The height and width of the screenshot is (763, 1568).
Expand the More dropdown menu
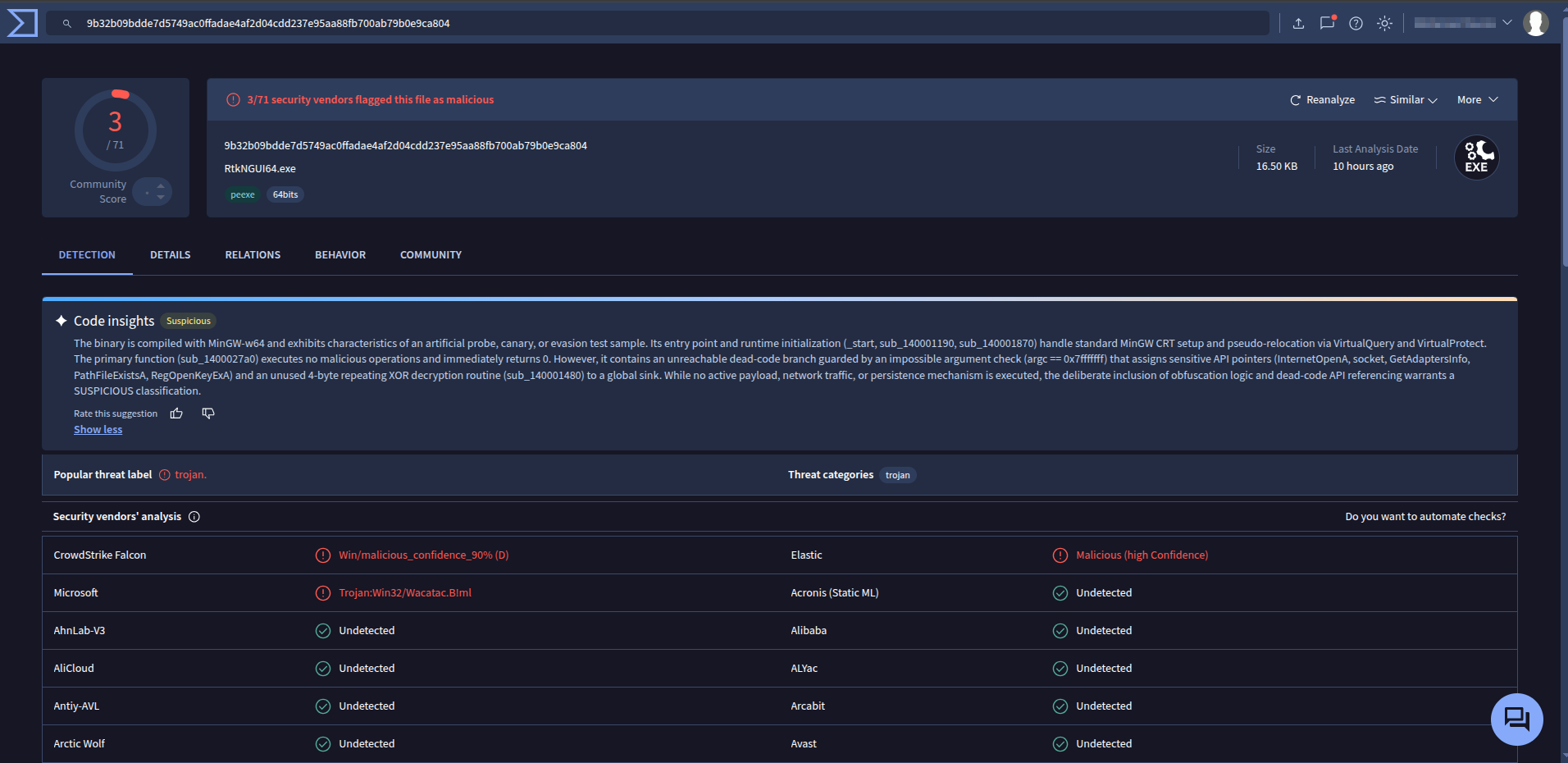[1478, 99]
